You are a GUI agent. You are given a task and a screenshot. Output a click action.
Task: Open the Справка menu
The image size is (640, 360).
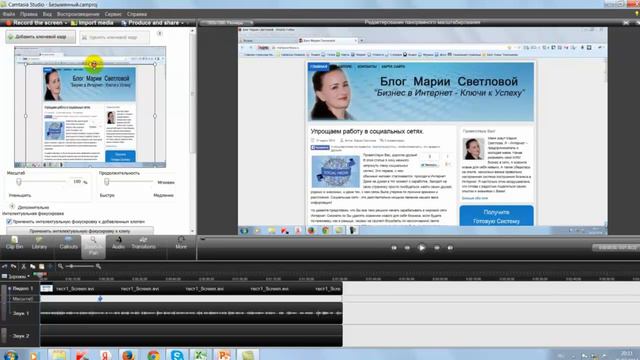pyautogui.click(x=136, y=14)
